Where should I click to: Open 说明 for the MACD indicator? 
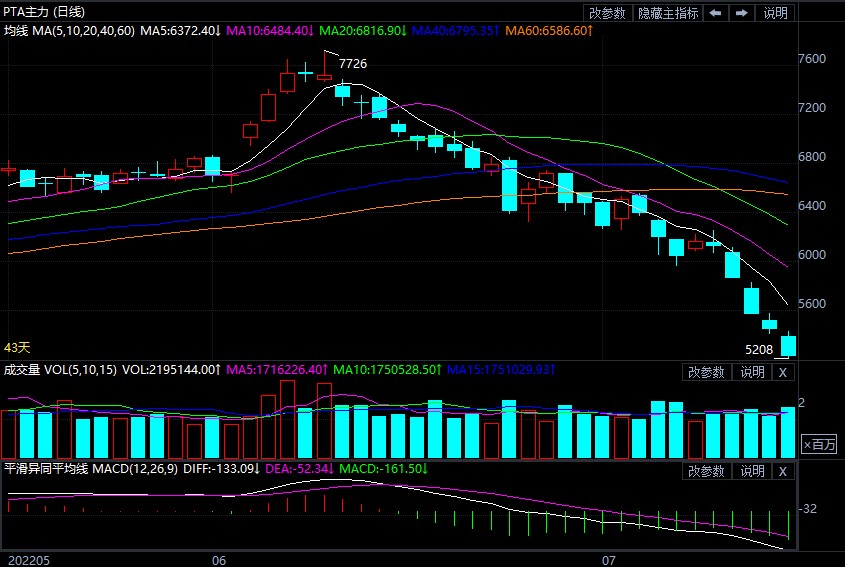[x=752, y=471]
